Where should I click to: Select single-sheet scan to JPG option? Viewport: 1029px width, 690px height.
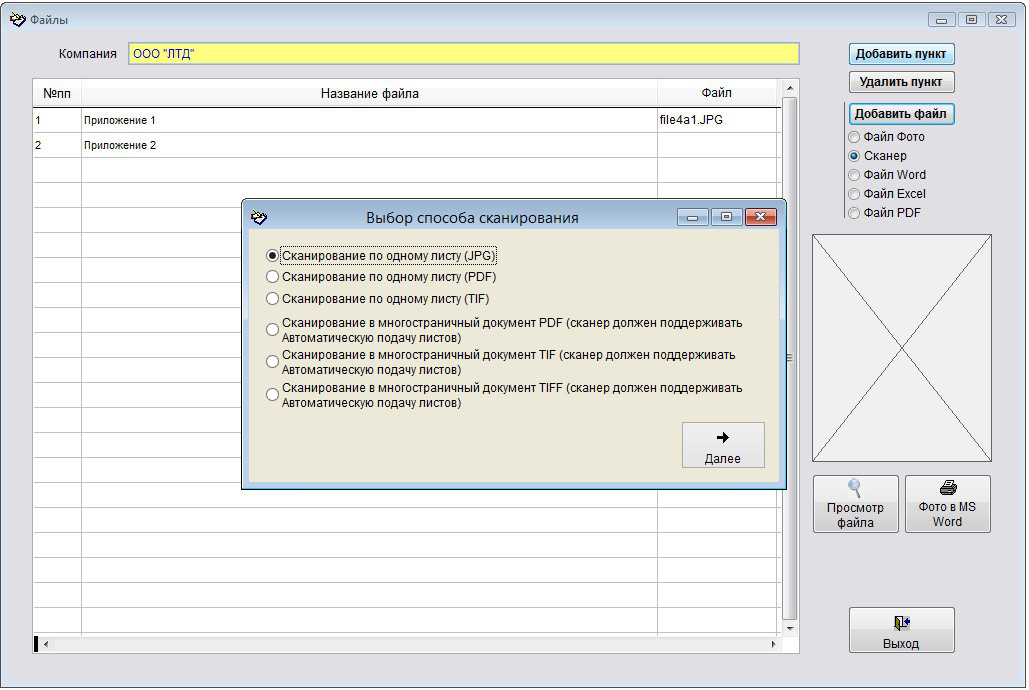click(272, 256)
